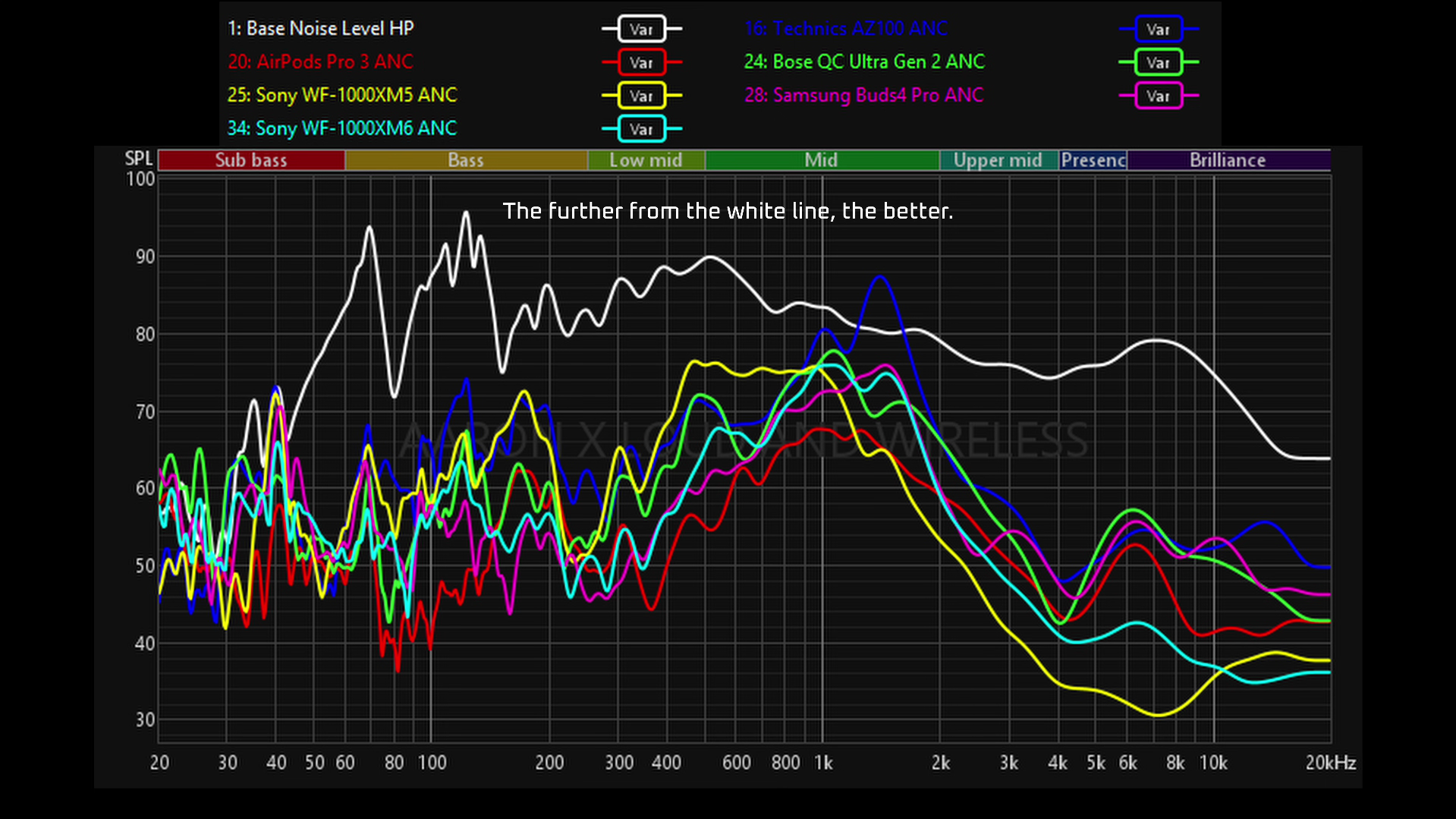Click the 1k frequency axis label
The height and width of the screenshot is (819, 1456).
coord(823,763)
